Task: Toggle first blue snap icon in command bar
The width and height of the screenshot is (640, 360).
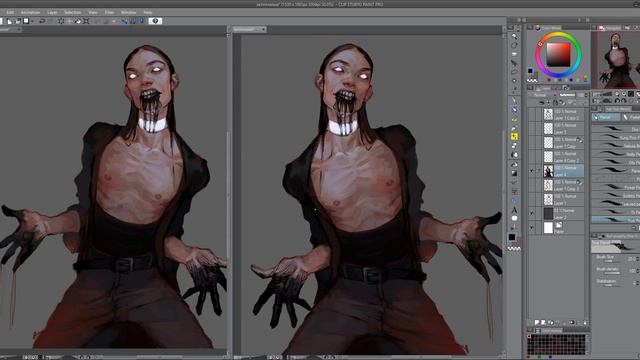Action: click(x=124, y=21)
